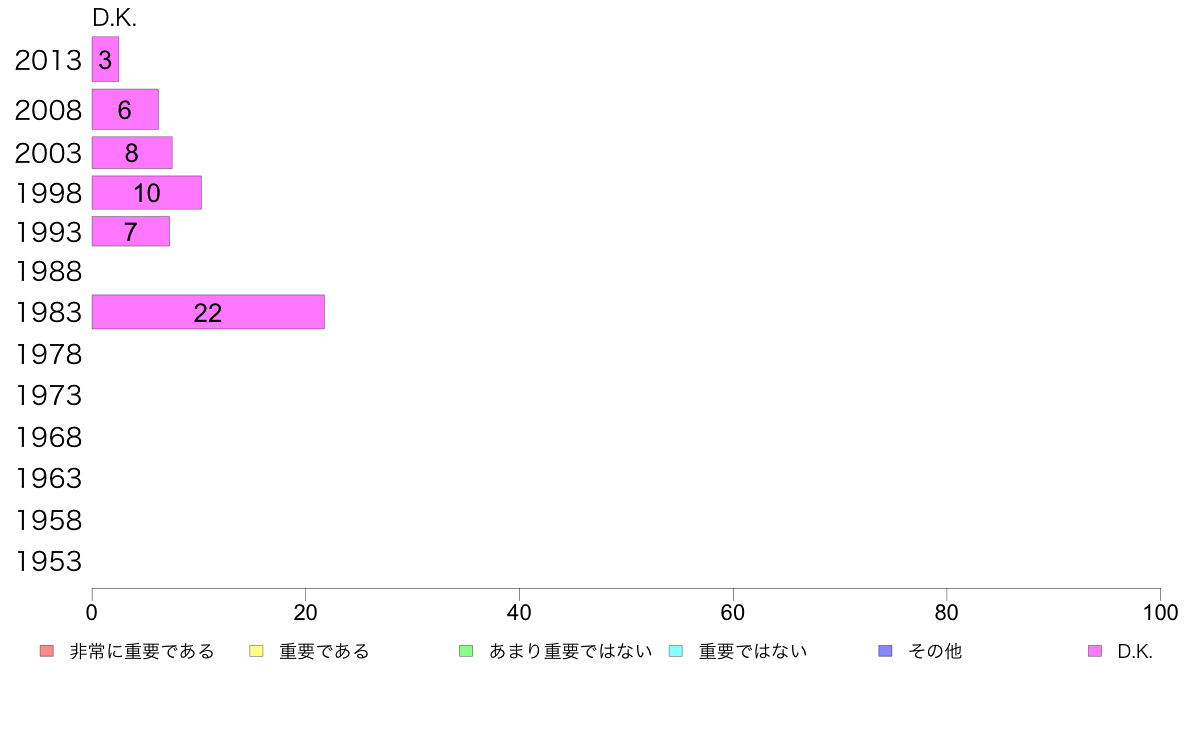Select the 2003 bar showing 8
Screen dimensions: 1188x736
pyautogui.click(x=132, y=152)
